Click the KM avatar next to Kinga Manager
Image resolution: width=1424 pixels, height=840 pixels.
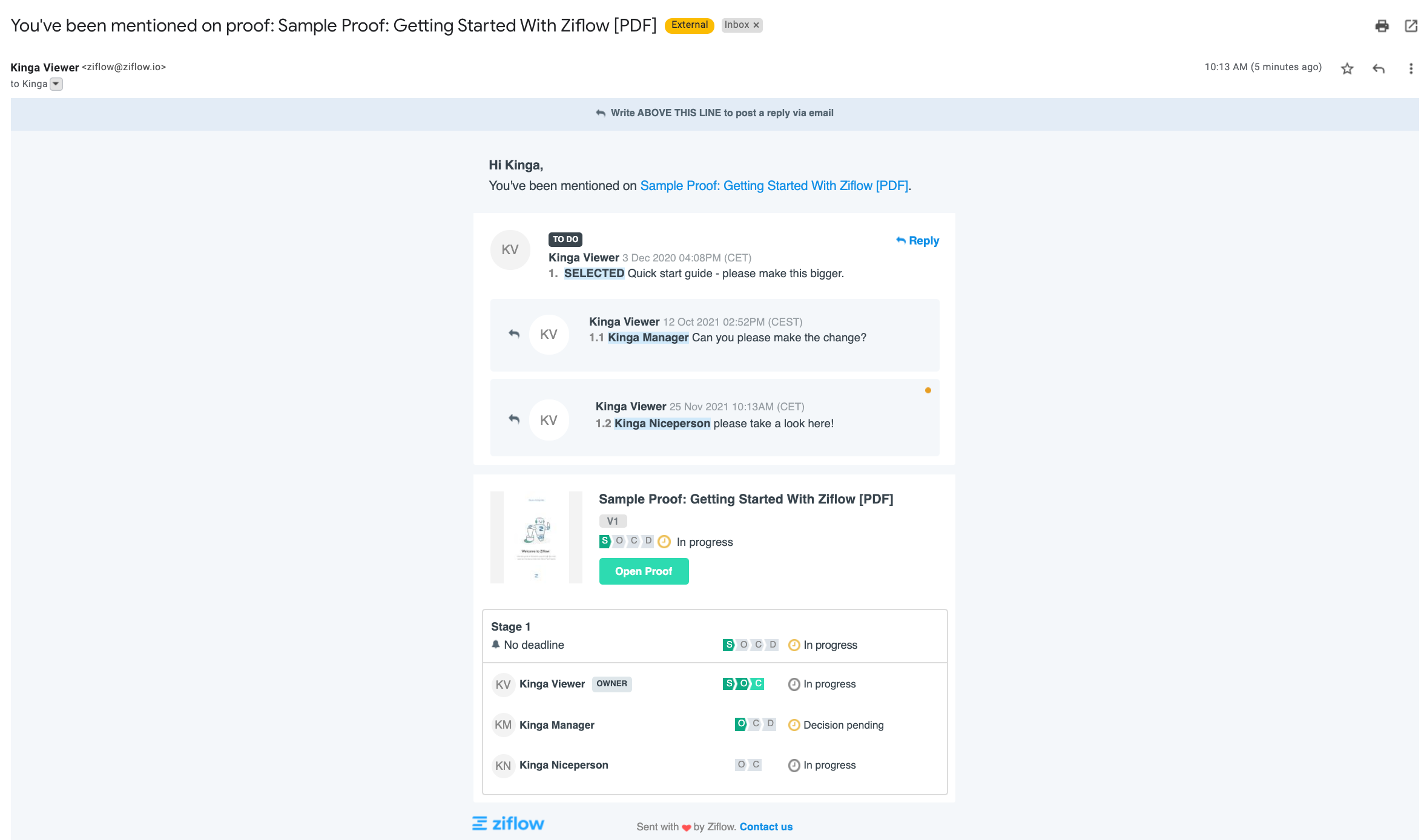(x=503, y=725)
